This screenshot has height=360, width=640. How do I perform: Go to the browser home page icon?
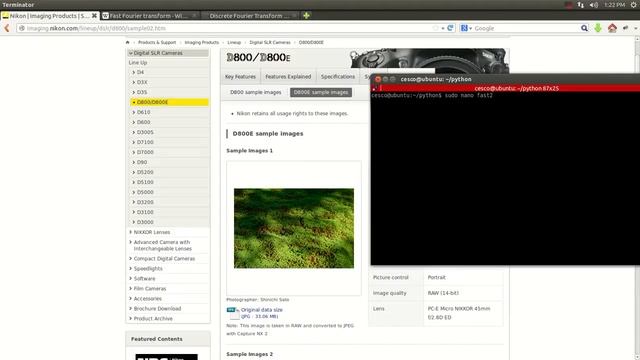point(612,28)
